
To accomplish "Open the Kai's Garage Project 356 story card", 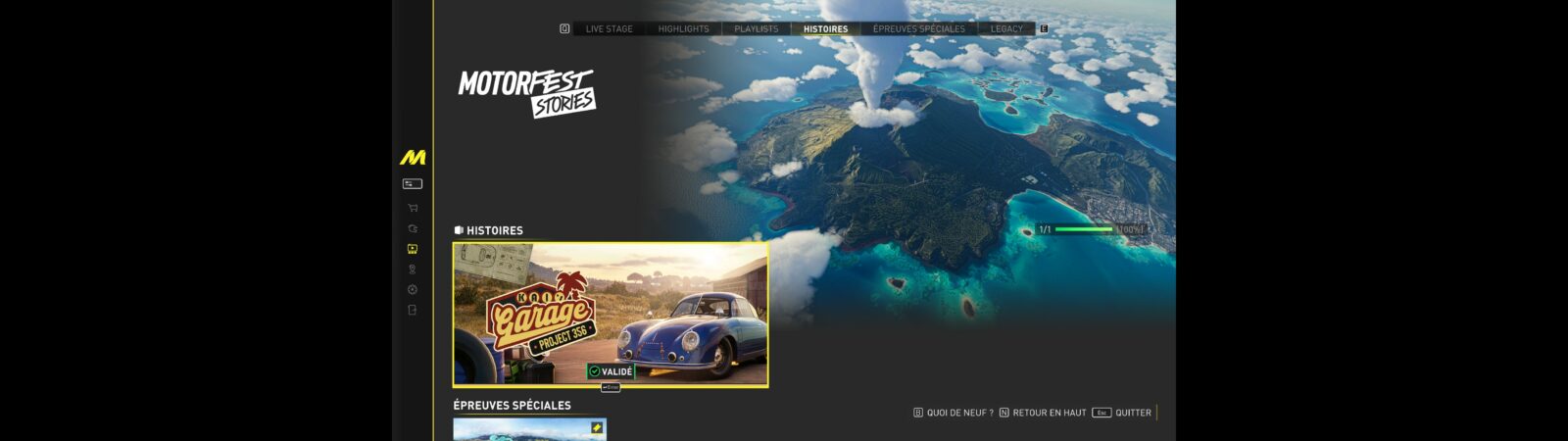I will pos(611,315).
